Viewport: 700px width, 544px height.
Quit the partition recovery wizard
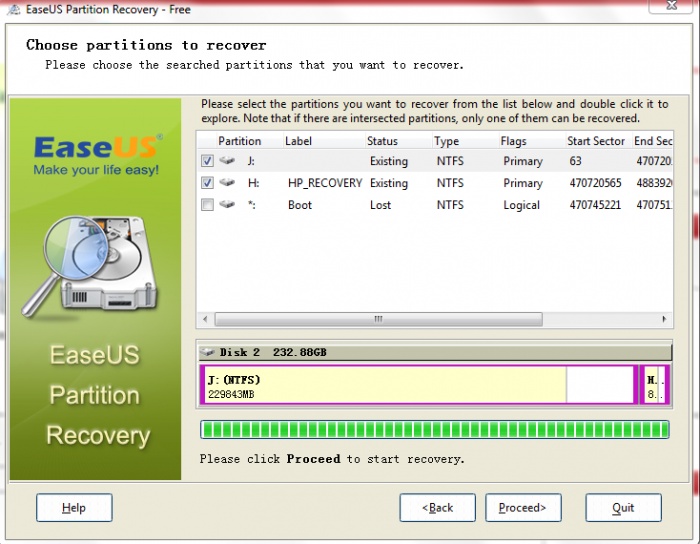(623, 507)
